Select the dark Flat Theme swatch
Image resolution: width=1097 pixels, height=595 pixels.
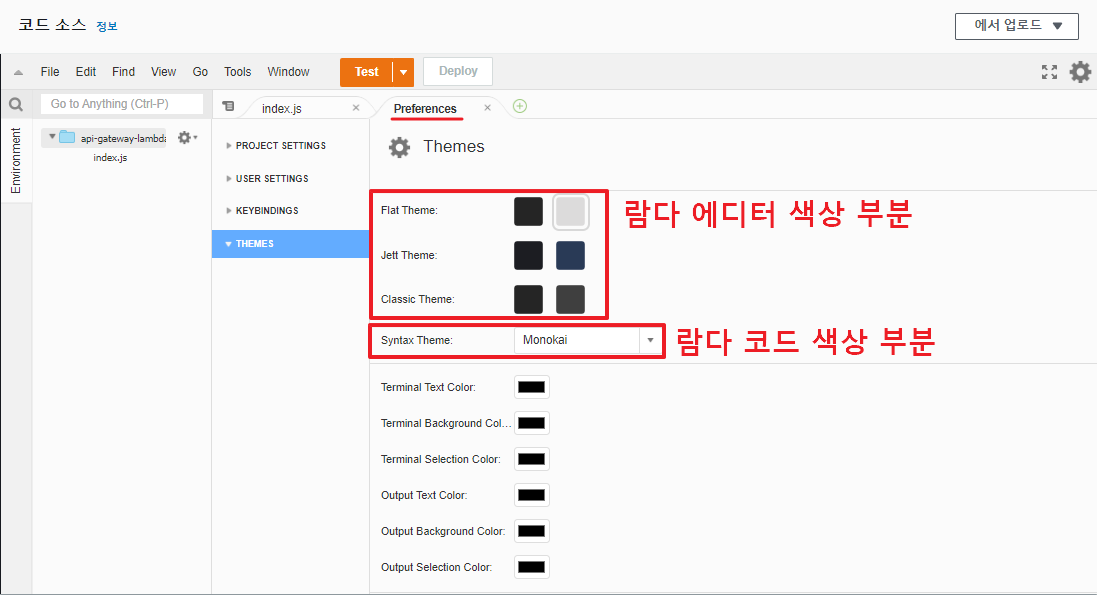[528, 211]
